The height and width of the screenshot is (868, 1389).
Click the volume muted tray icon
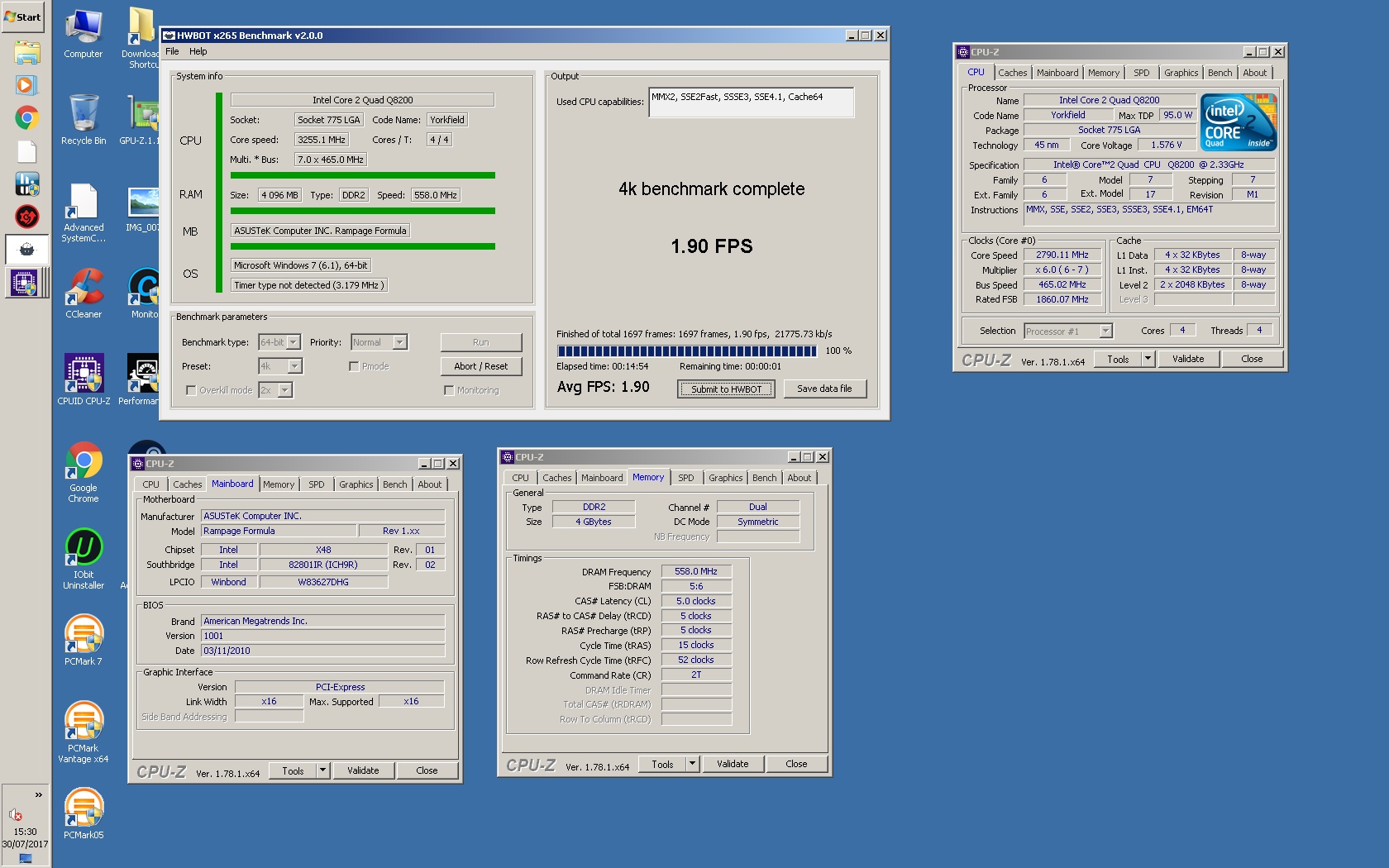coord(15,814)
